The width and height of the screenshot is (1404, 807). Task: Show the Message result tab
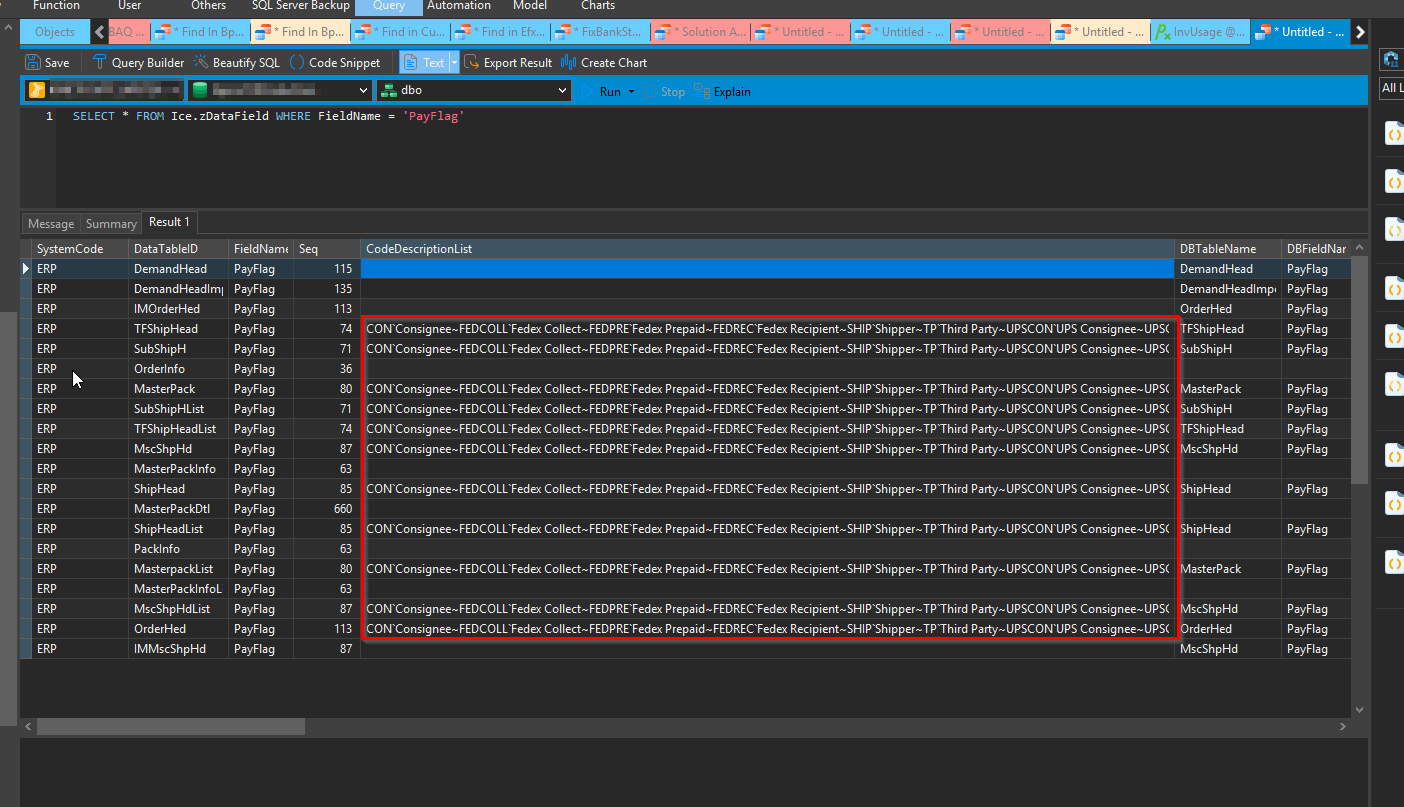tap(50, 224)
